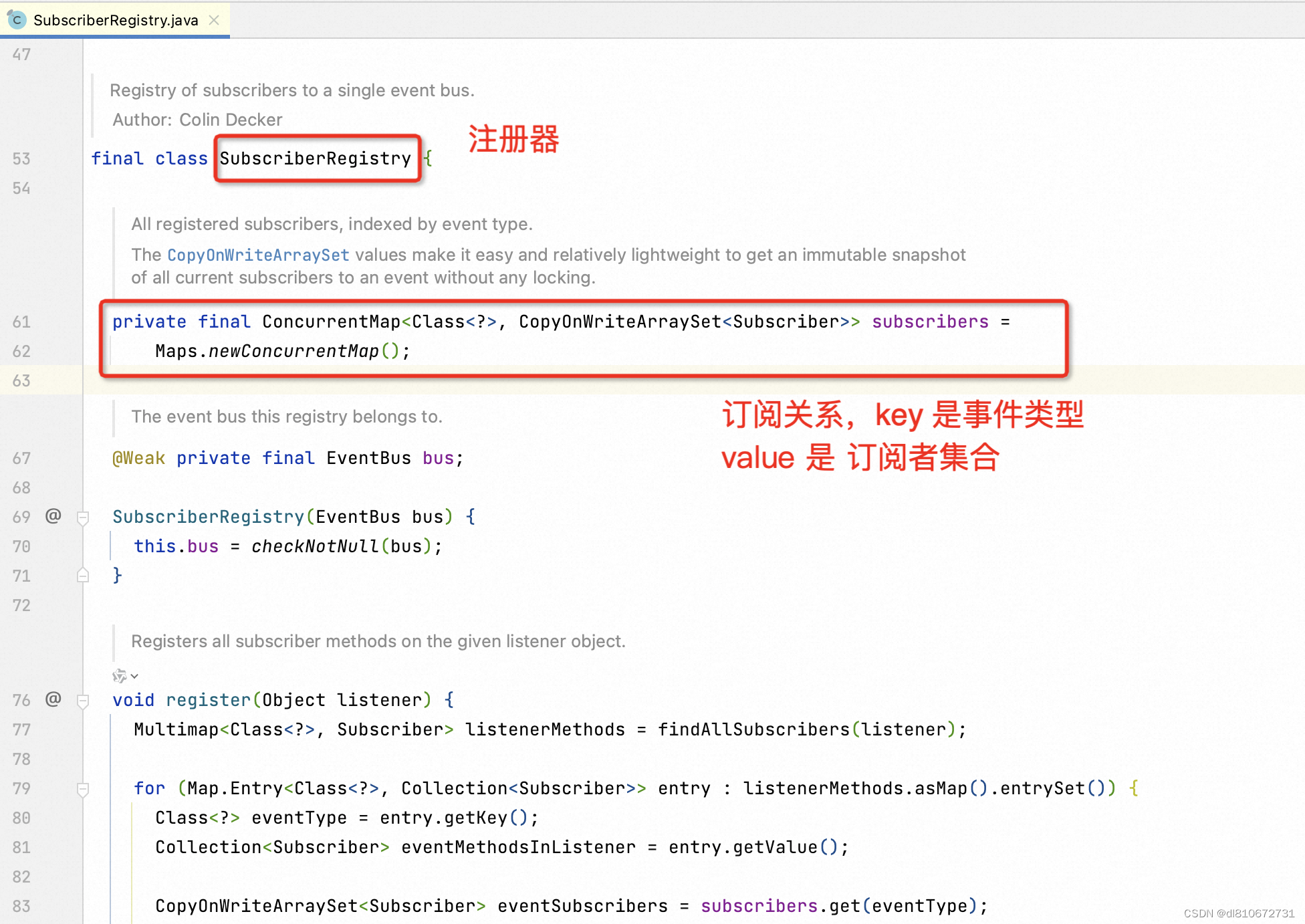The width and height of the screenshot is (1305, 924).
Task: Click line number 63 in the gutter
Action: pyautogui.click(x=21, y=380)
